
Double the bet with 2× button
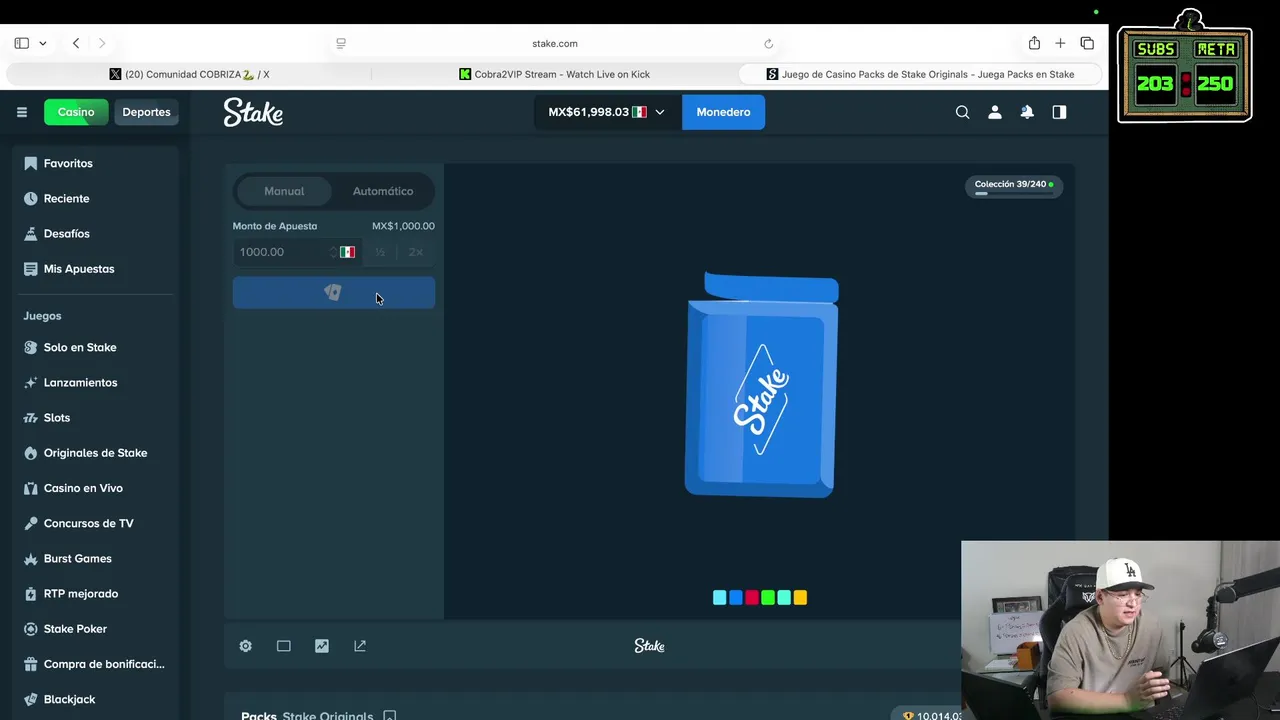click(x=416, y=252)
